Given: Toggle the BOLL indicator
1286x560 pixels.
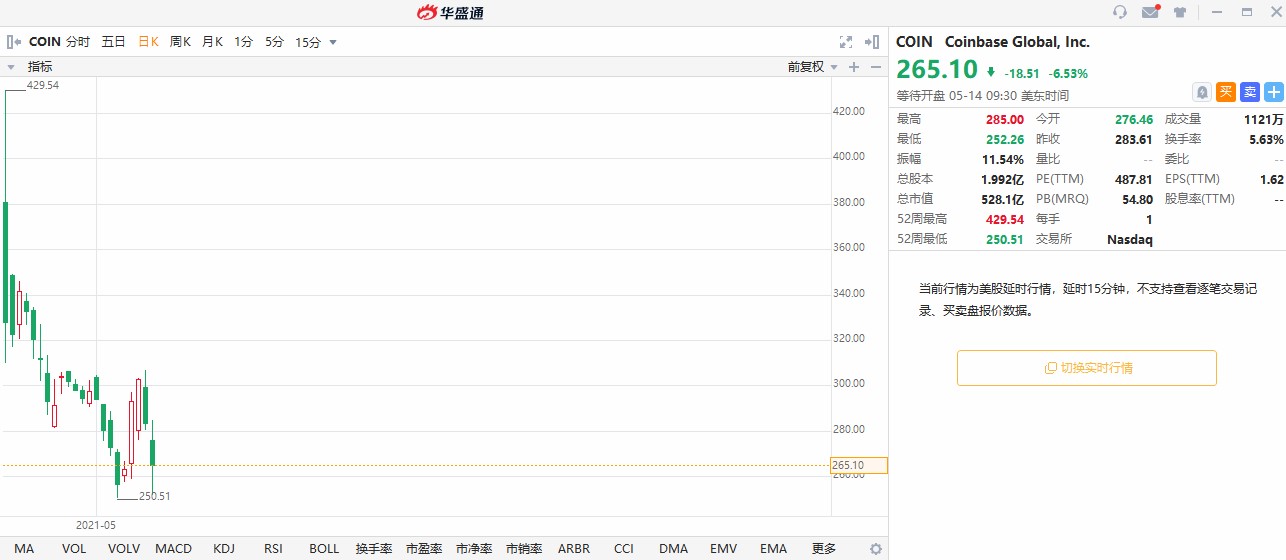Looking at the screenshot, I should [x=324, y=549].
